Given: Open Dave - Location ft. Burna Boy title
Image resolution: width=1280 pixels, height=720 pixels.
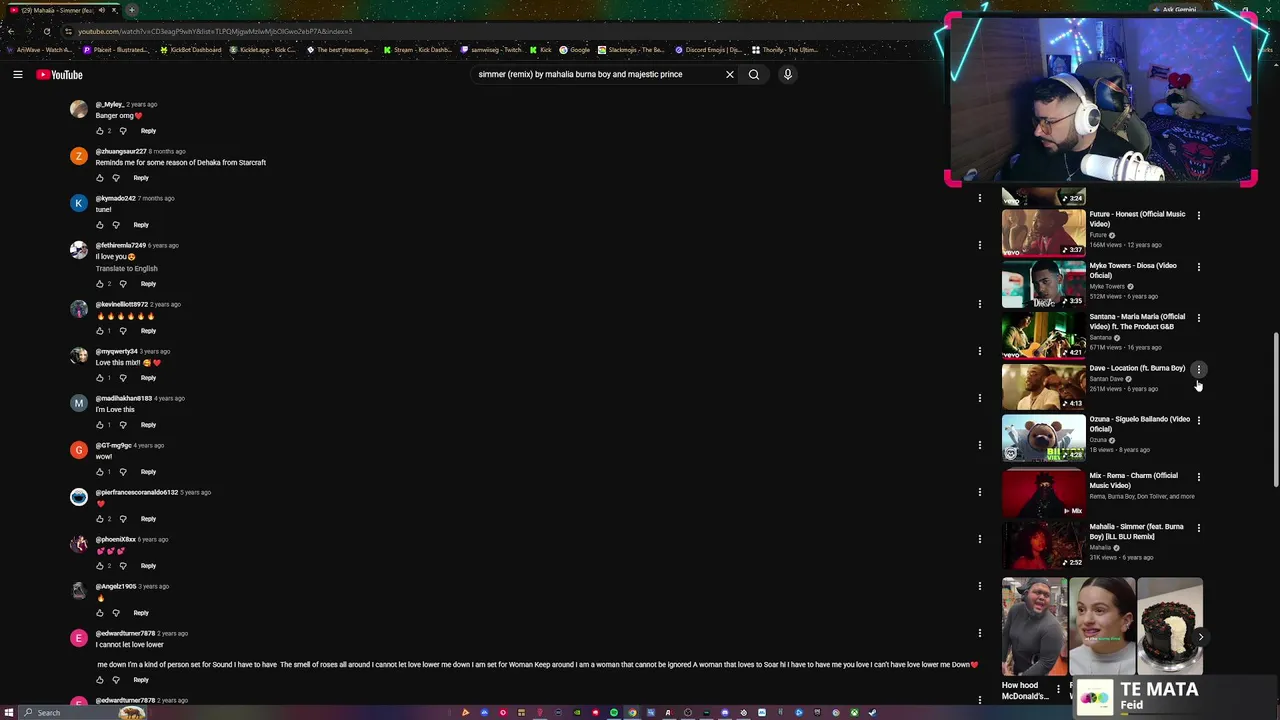Looking at the screenshot, I should (1137, 368).
